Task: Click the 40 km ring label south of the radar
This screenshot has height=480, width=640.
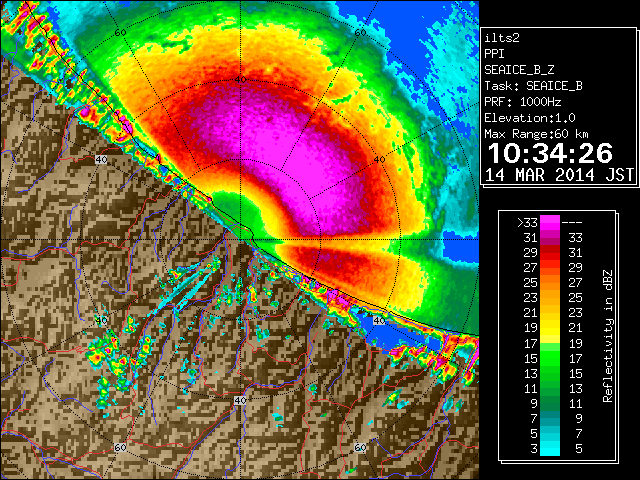Action: pos(240,400)
